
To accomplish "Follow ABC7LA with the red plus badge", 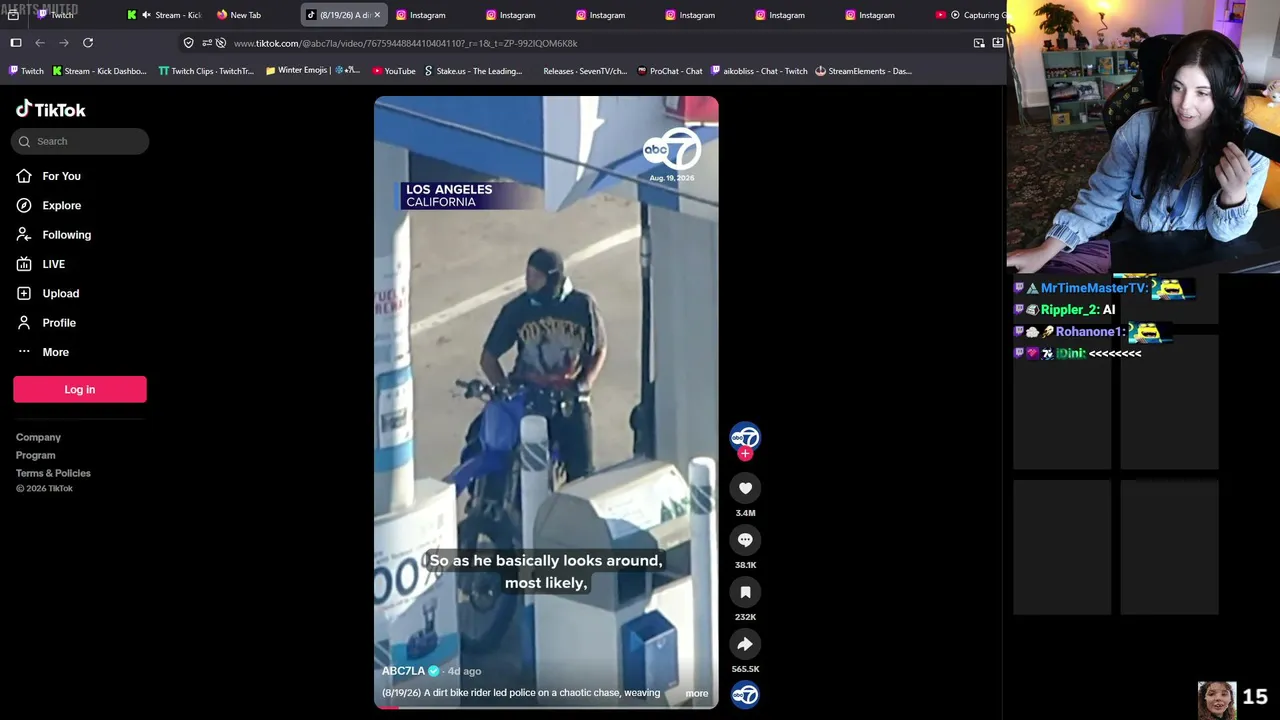I will (745, 454).
